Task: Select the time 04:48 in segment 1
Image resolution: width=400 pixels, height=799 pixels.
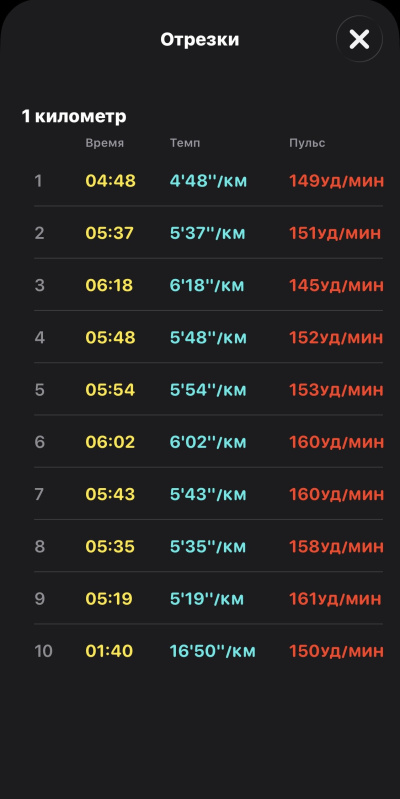Action: [x=111, y=181]
